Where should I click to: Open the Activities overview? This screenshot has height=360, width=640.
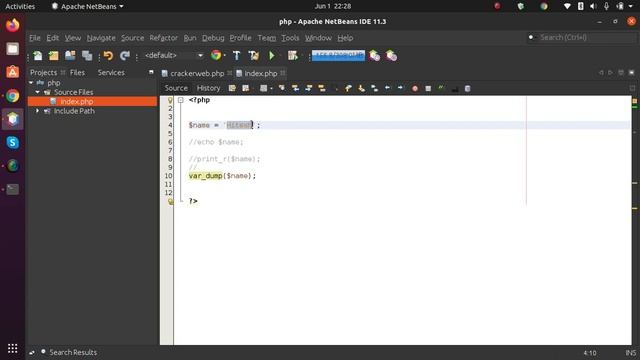pyautogui.click(x=20, y=7)
